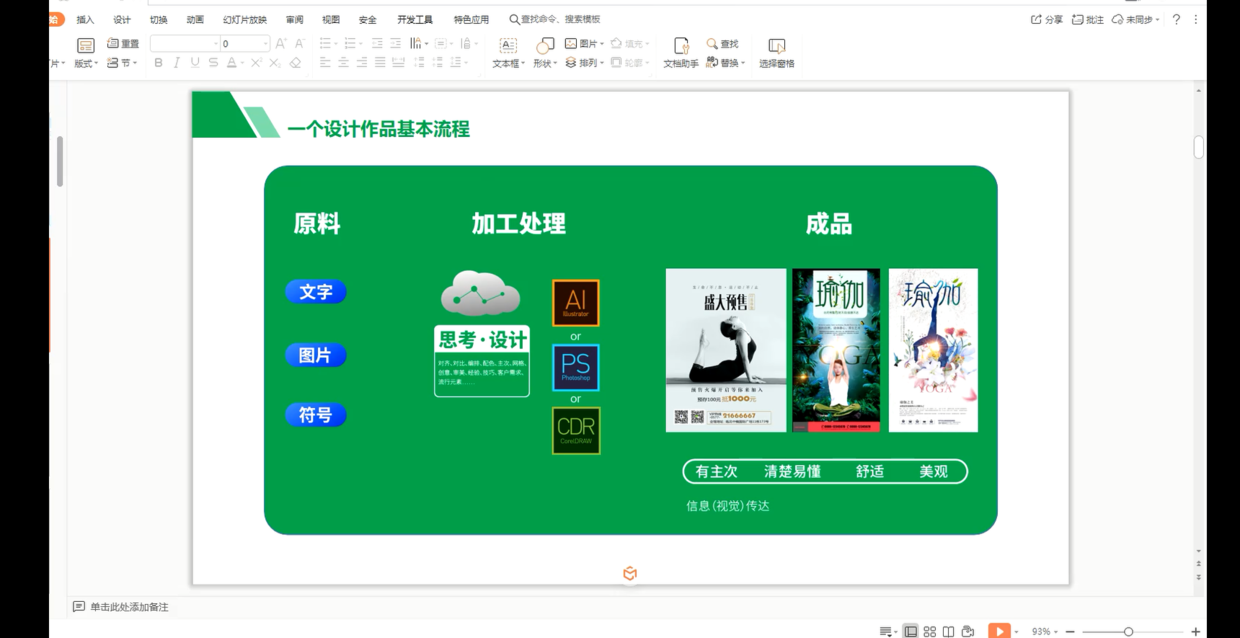Screen dimensions: 1240x638
Task: Toggle italic formatting
Action: pos(177,63)
